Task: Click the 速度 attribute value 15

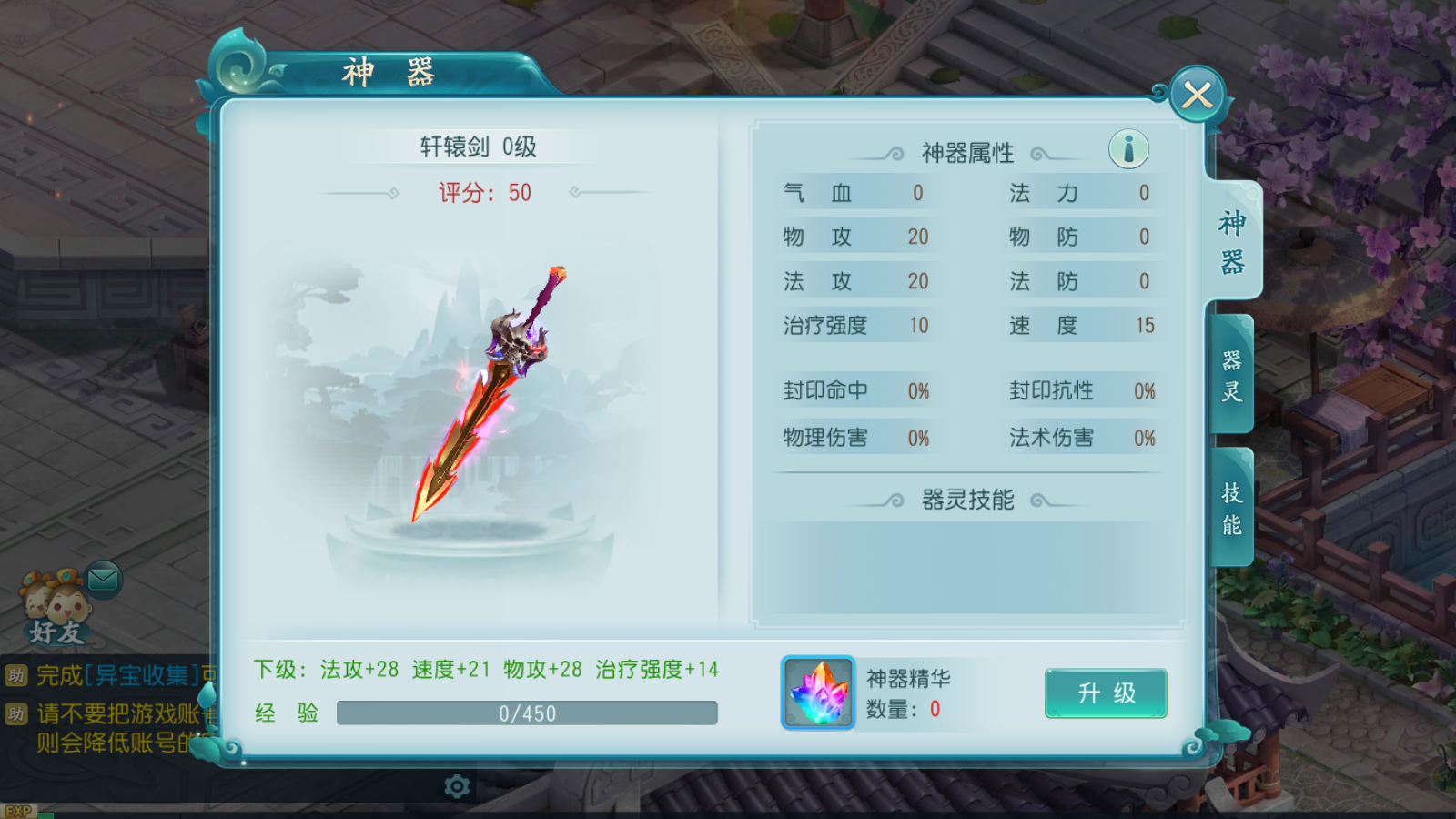Action: pyautogui.click(x=1144, y=325)
